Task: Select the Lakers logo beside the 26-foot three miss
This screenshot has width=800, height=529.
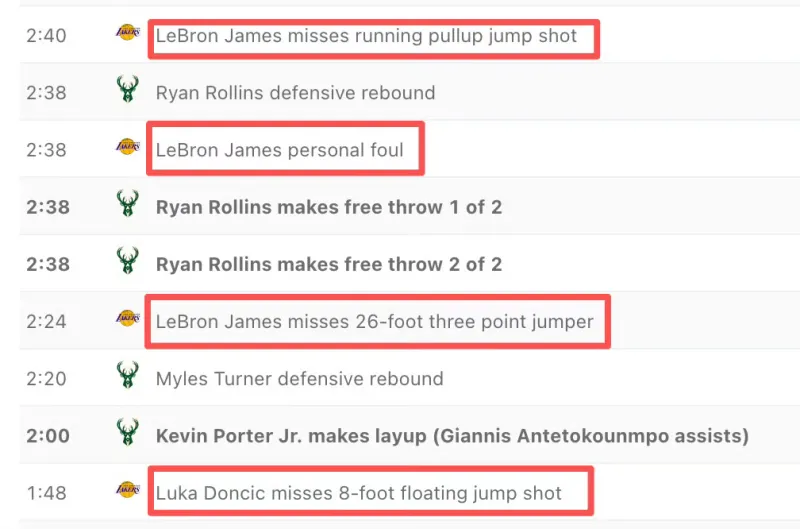Action: click(x=126, y=321)
